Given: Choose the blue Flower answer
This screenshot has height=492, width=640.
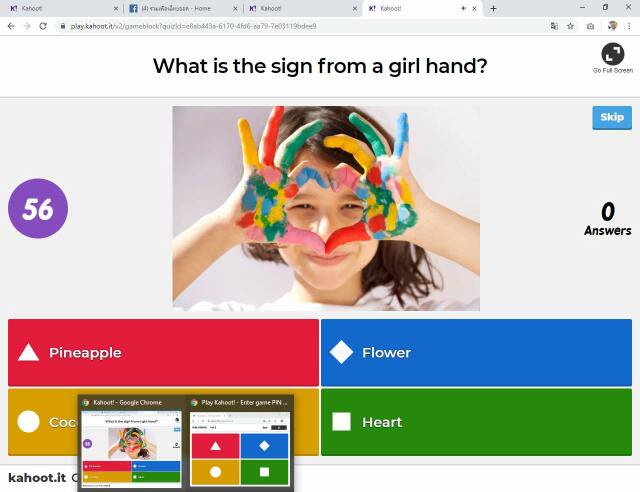Looking at the screenshot, I should (x=476, y=352).
